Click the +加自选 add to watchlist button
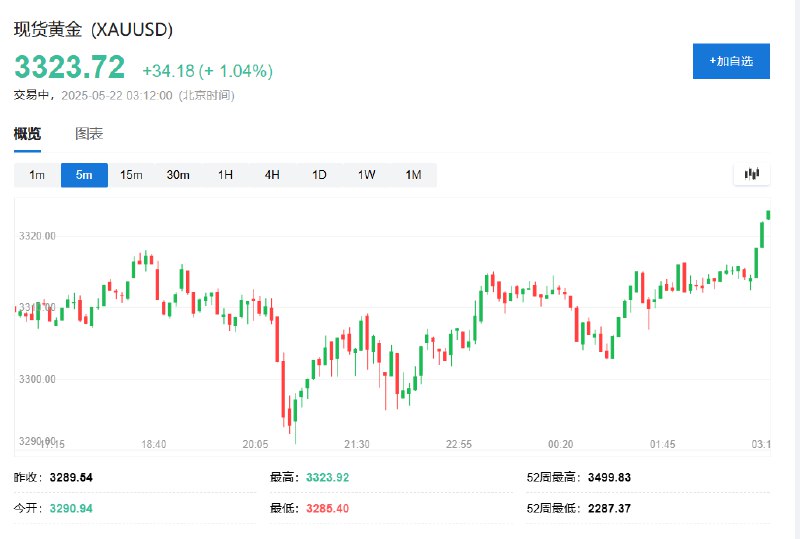This screenshot has width=800, height=539. [731, 61]
